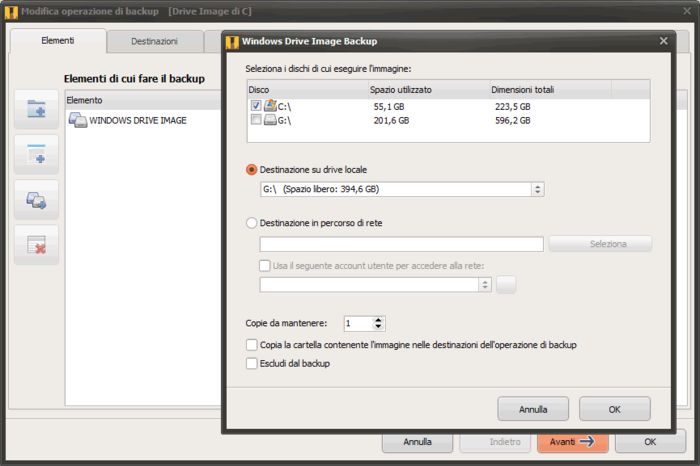Expand the network user account dropdown

[485, 285]
